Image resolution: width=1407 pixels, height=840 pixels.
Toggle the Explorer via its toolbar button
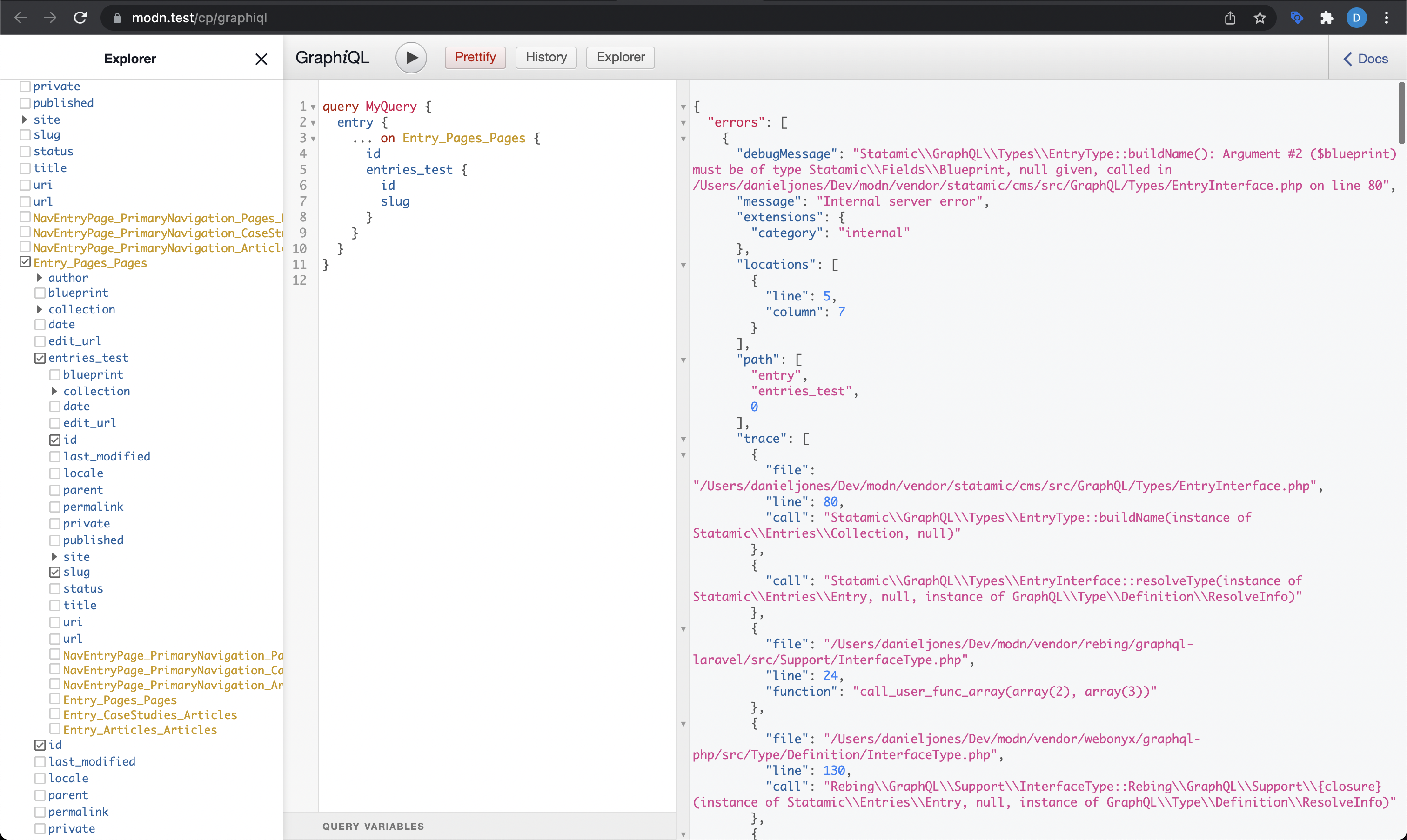(620, 57)
